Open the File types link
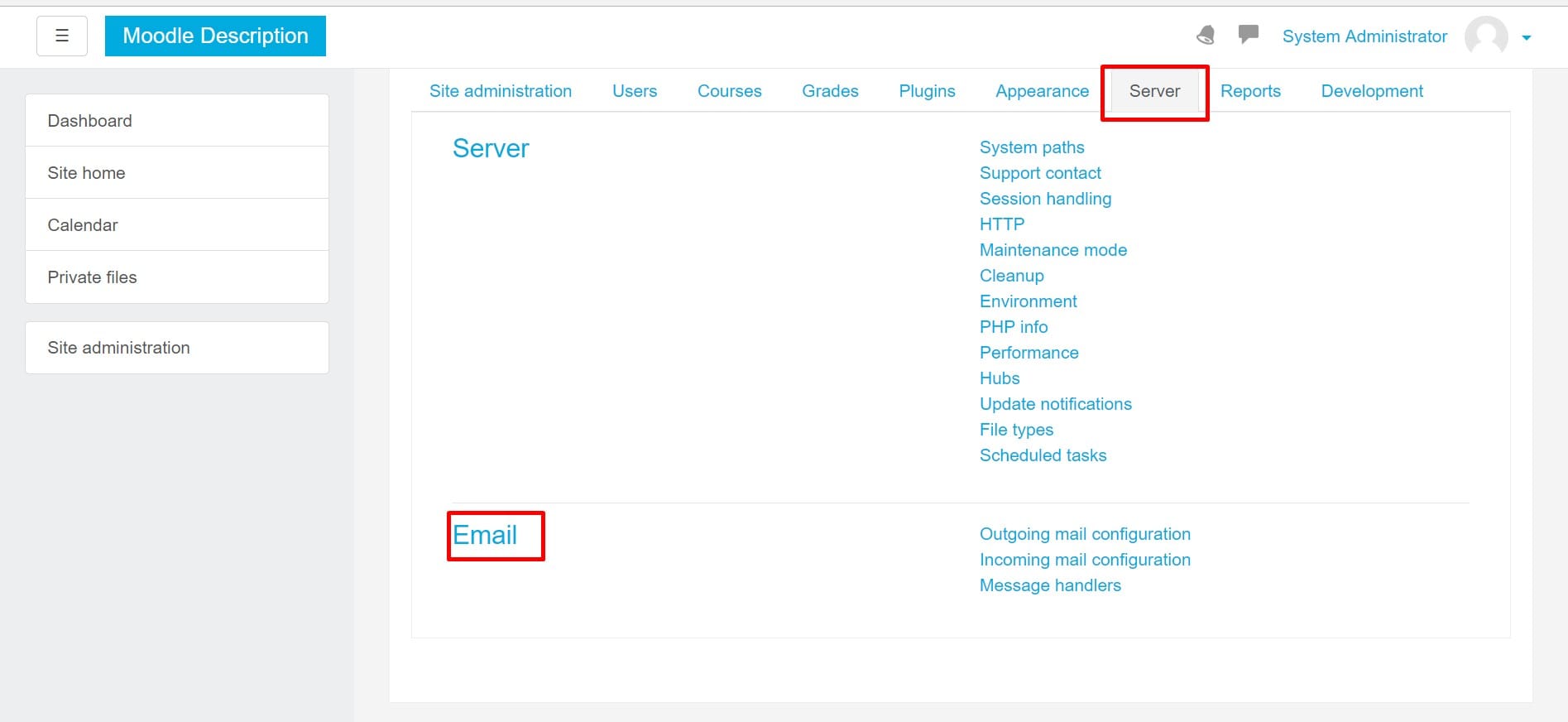This screenshot has height=722, width=1568. 1016,430
